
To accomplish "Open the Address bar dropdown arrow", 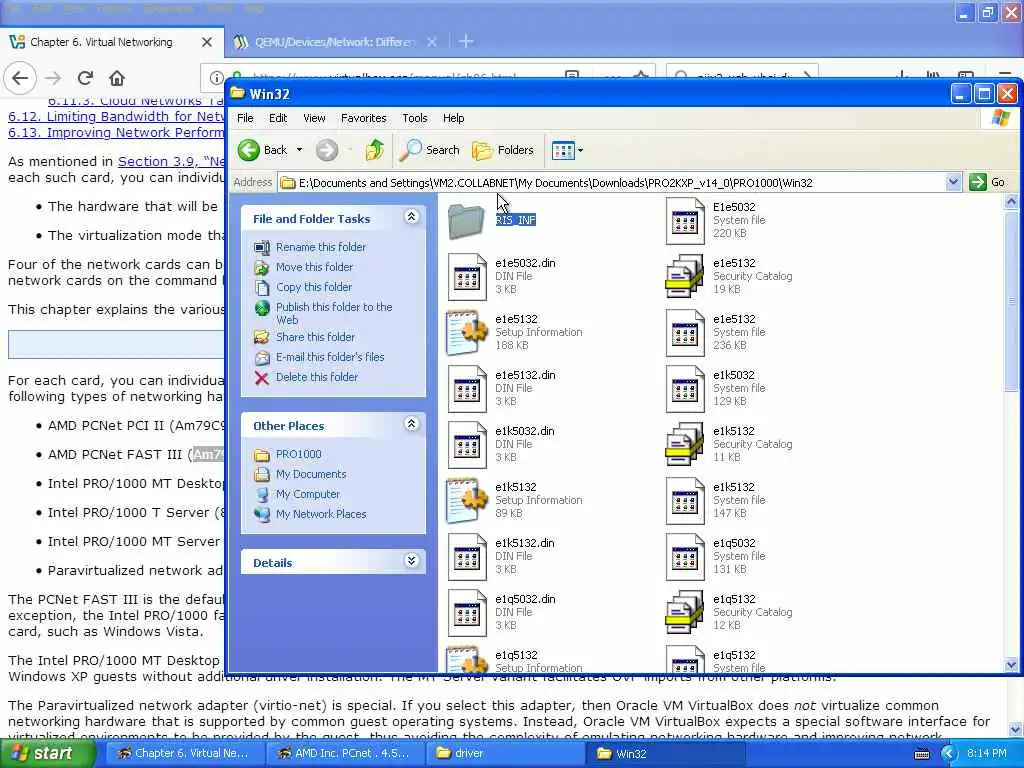I will click(x=953, y=182).
